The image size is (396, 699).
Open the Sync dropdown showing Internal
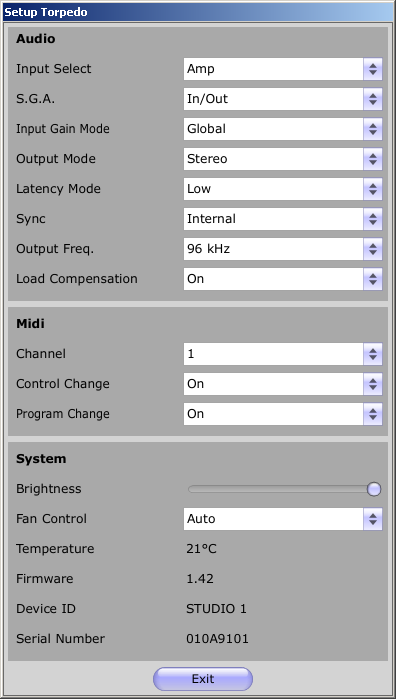pos(283,219)
